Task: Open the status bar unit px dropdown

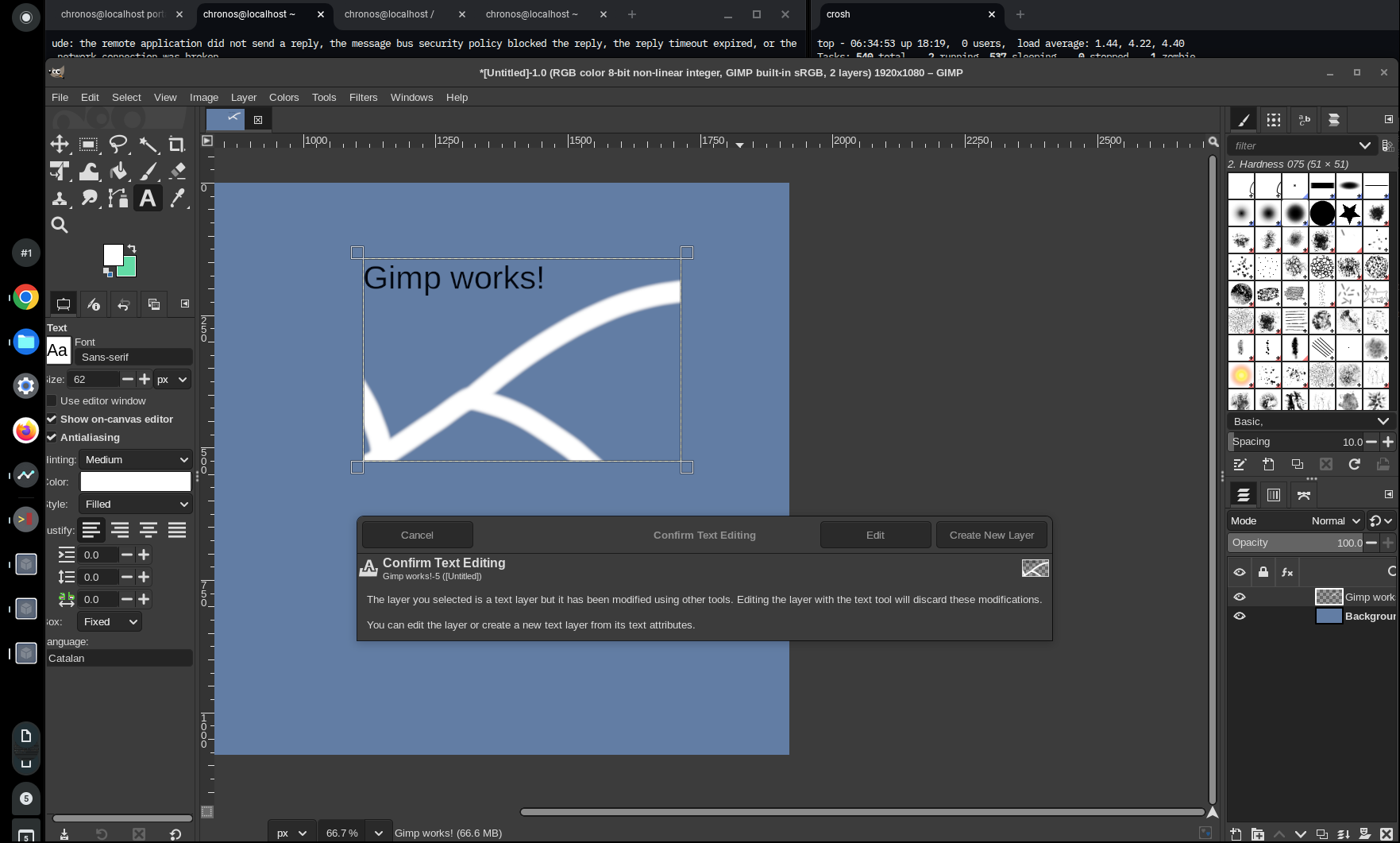Action: [x=291, y=833]
